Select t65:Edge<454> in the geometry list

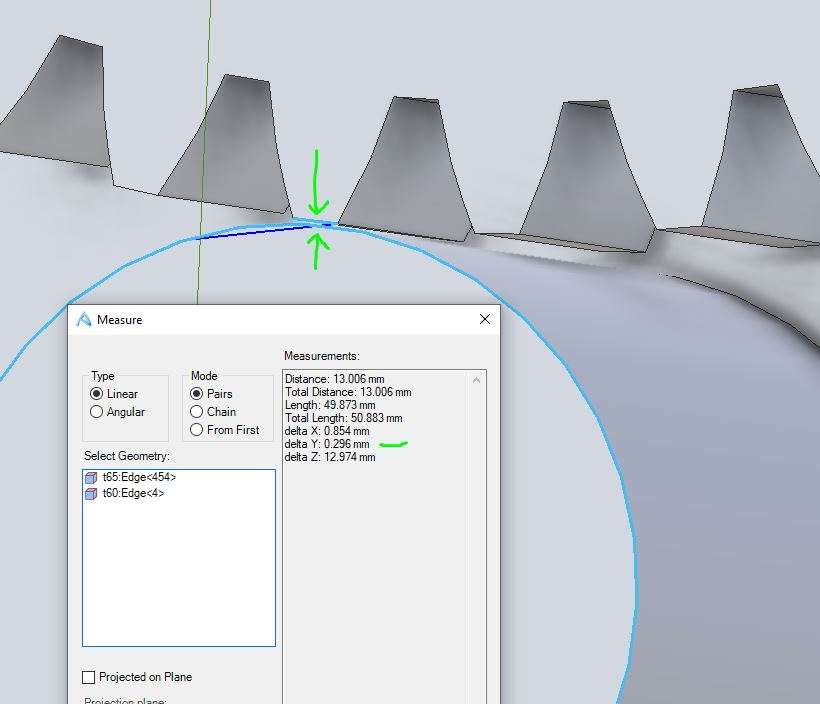click(139, 477)
